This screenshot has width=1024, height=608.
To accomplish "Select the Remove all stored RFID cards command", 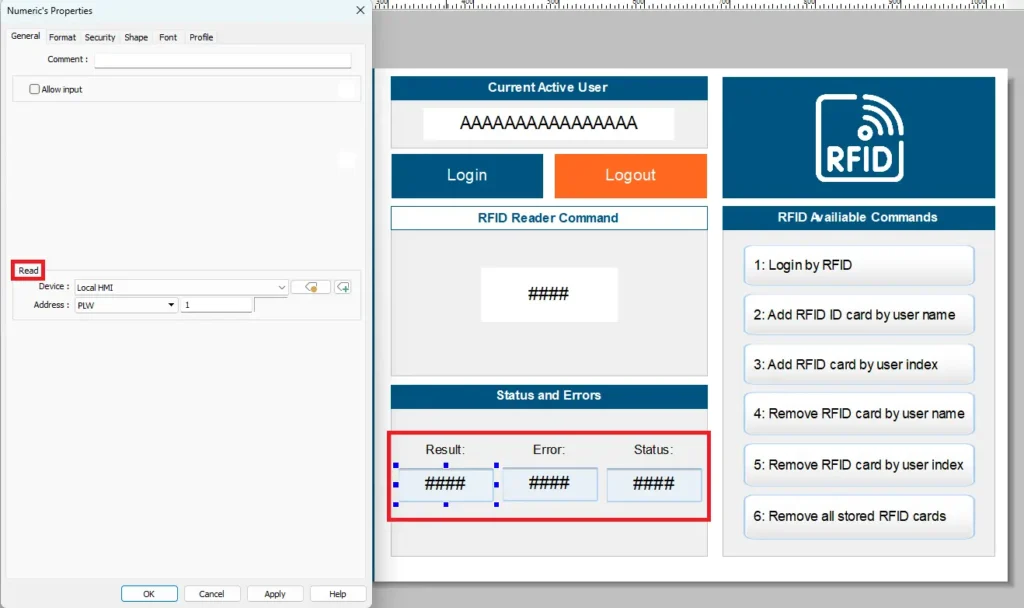I will [858, 516].
